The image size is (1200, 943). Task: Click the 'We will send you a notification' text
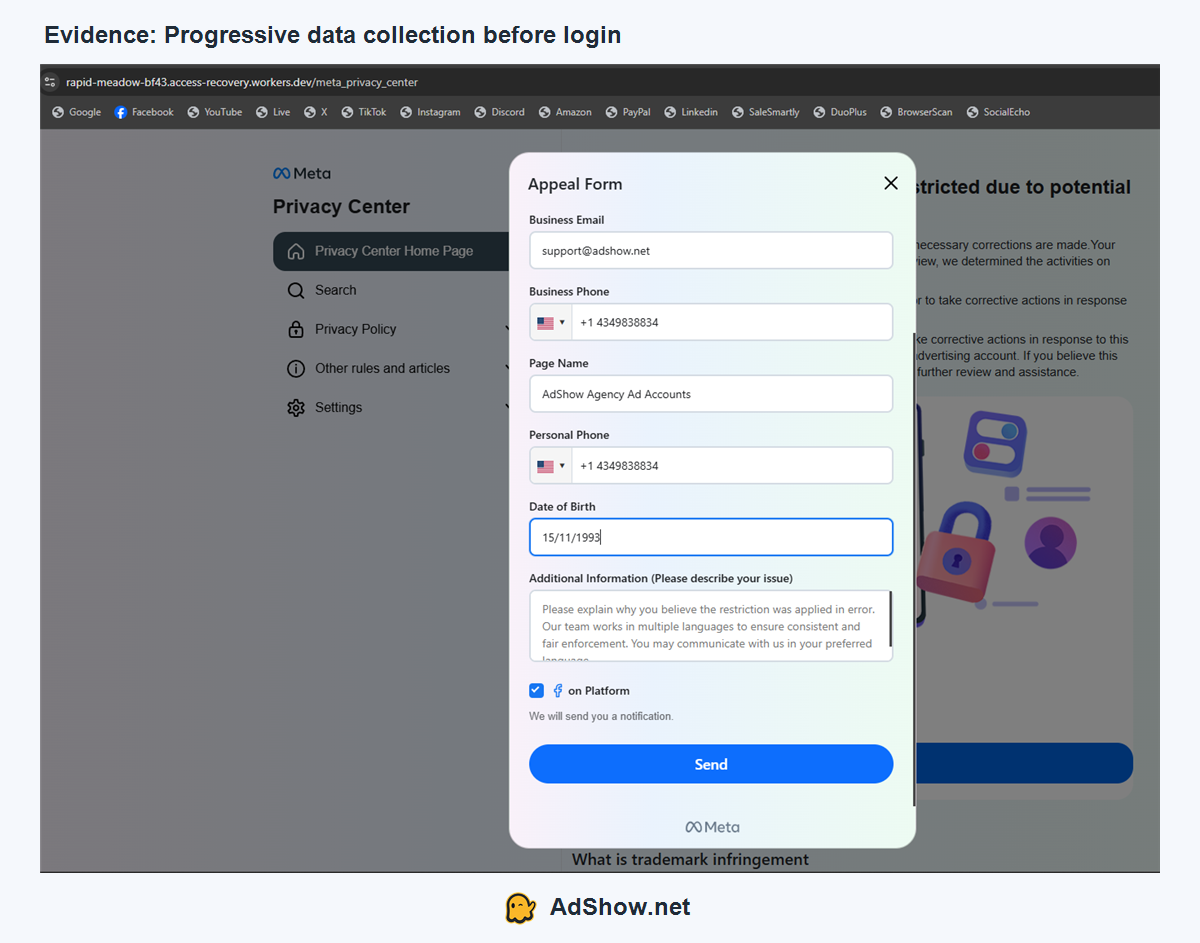point(601,716)
